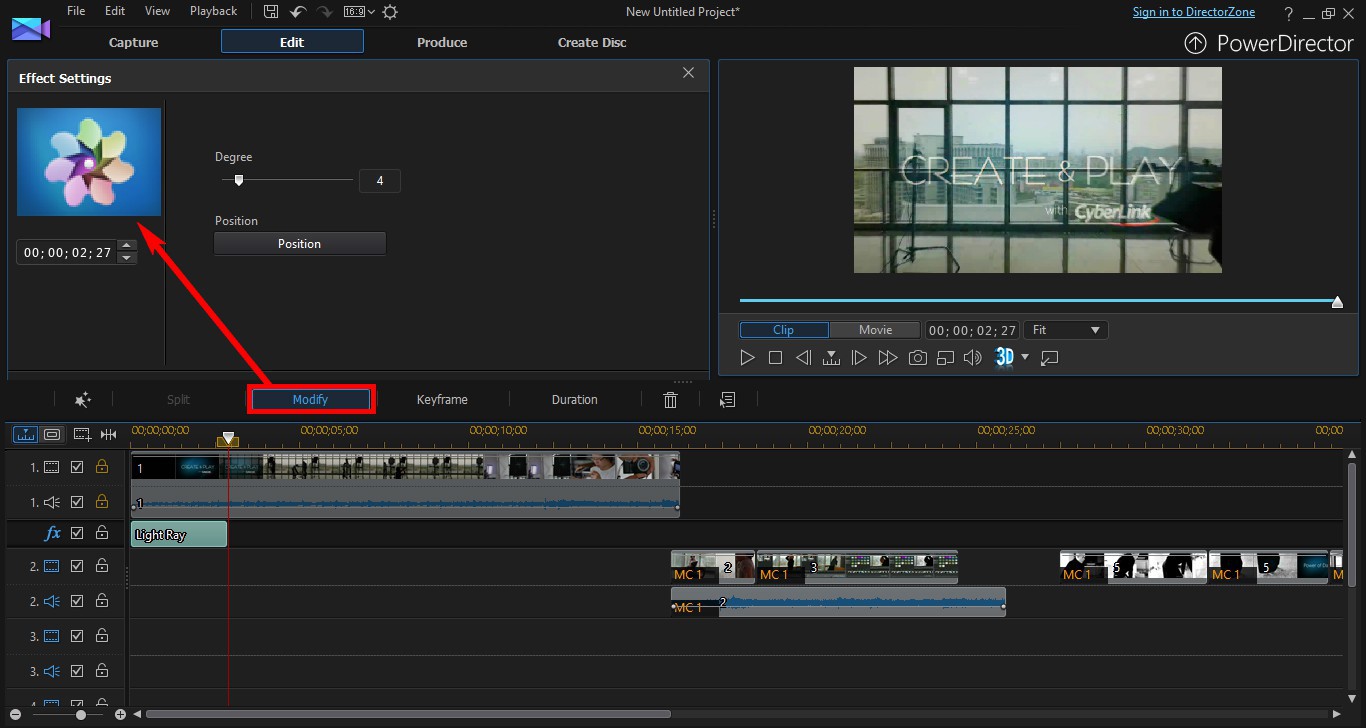Screen dimensions: 1366x728
Task: Set preview quality/display options icon
Action: coord(945,357)
